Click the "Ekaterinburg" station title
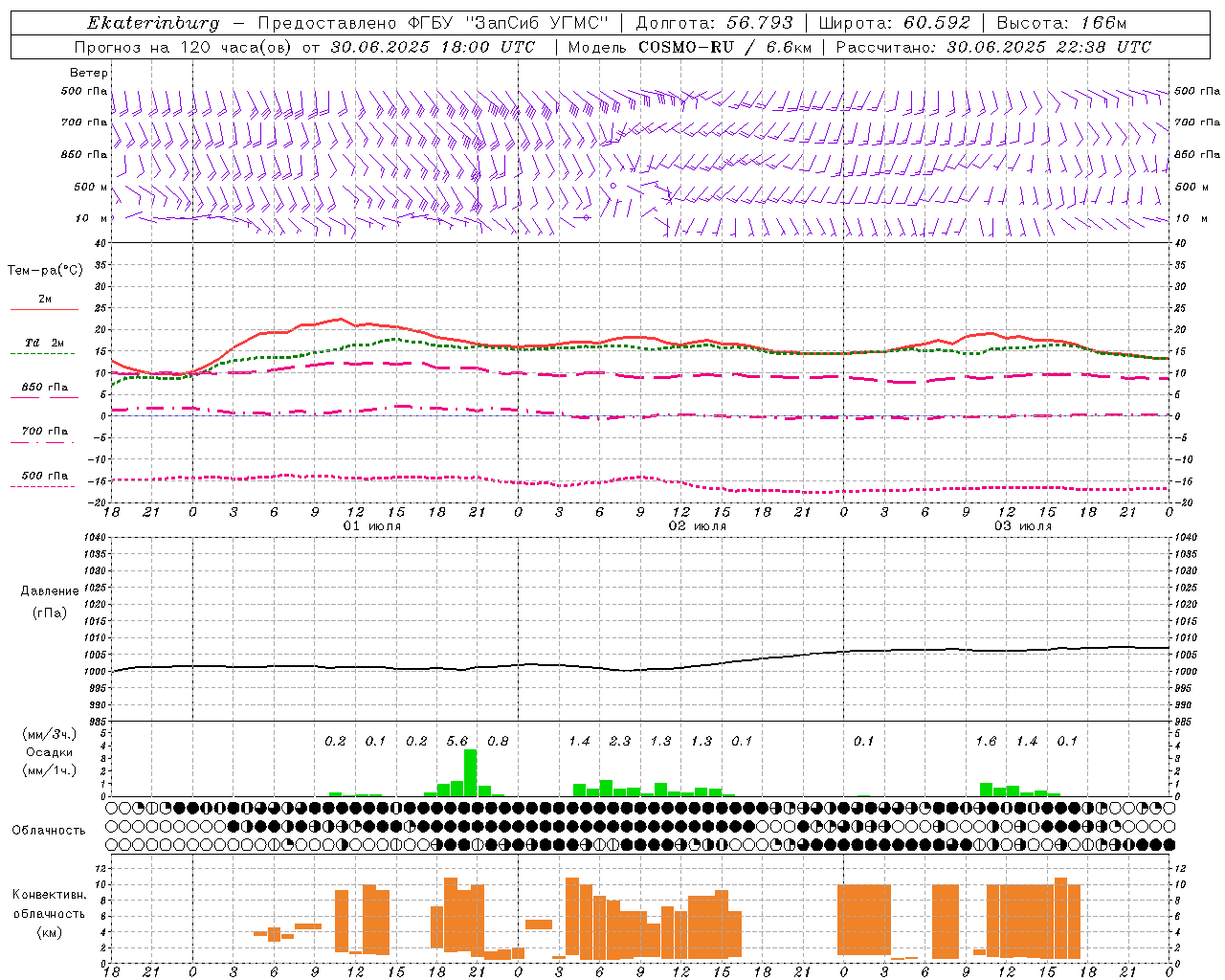Screen dimensions: 1225x980 [x=153, y=23]
